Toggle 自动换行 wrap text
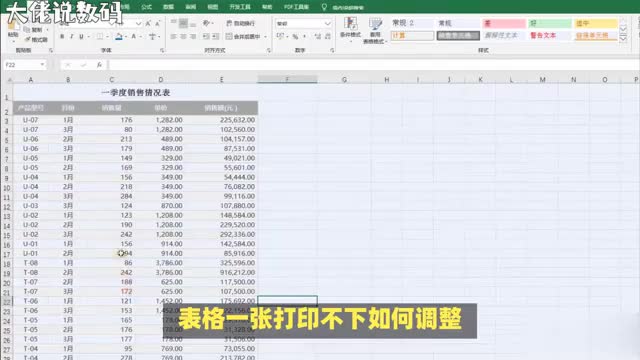Image resolution: width=640 pixels, height=360 pixels. click(240, 23)
